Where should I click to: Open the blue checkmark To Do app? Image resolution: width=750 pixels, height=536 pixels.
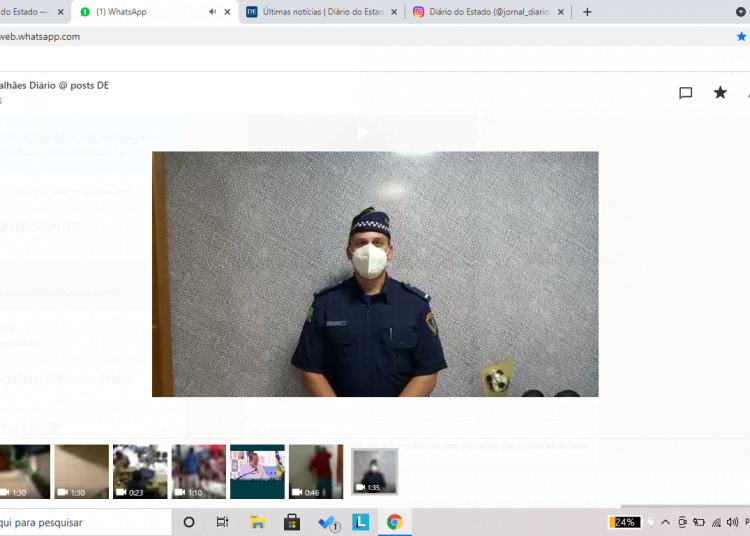[x=328, y=523]
